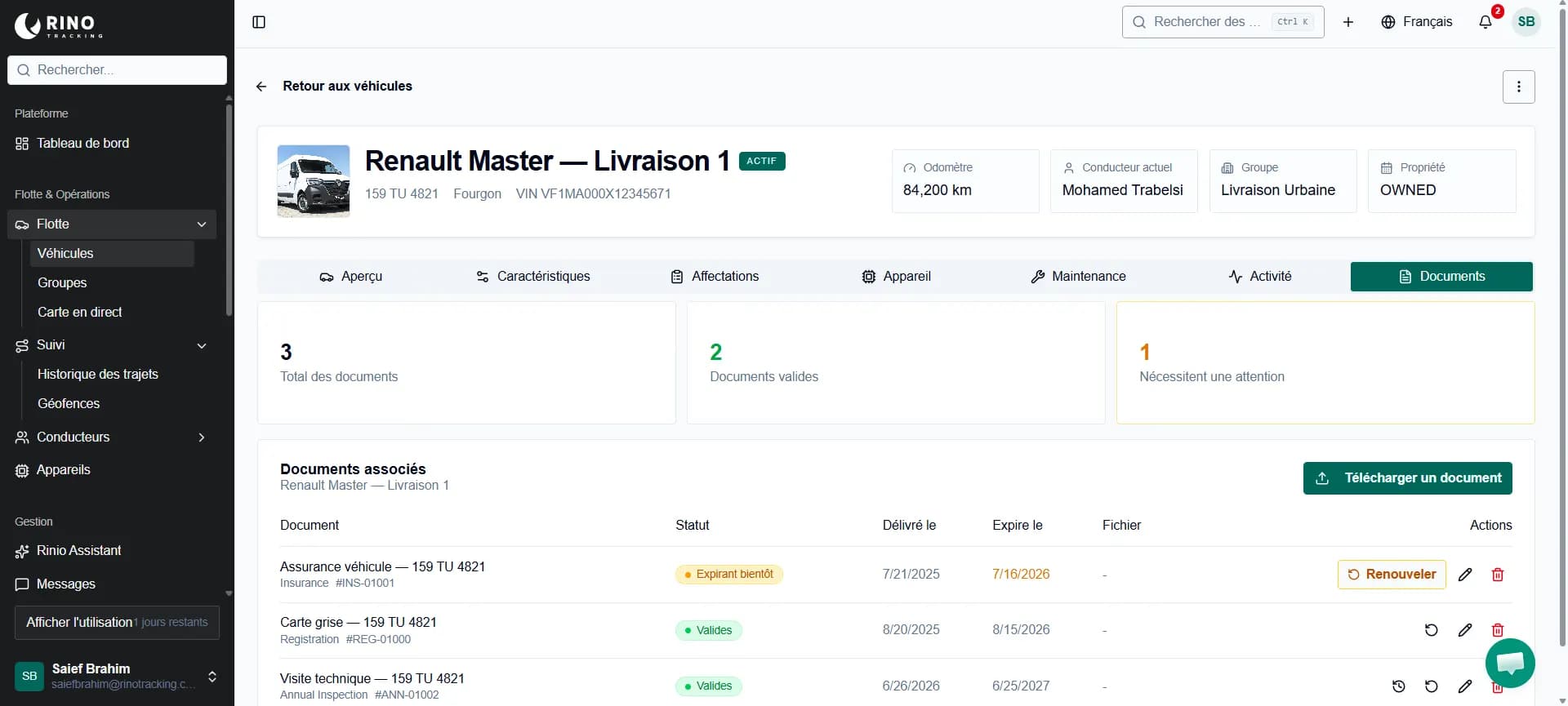Open Carte en direct
This screenshot has width=1568, height=706.
click(112, 313)
